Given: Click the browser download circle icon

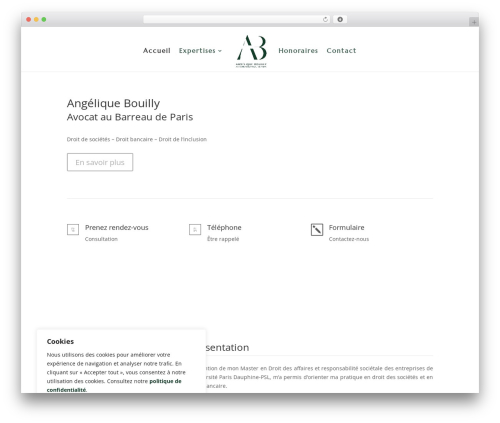Looking at the screenshot, I should [x=340, y=19].
